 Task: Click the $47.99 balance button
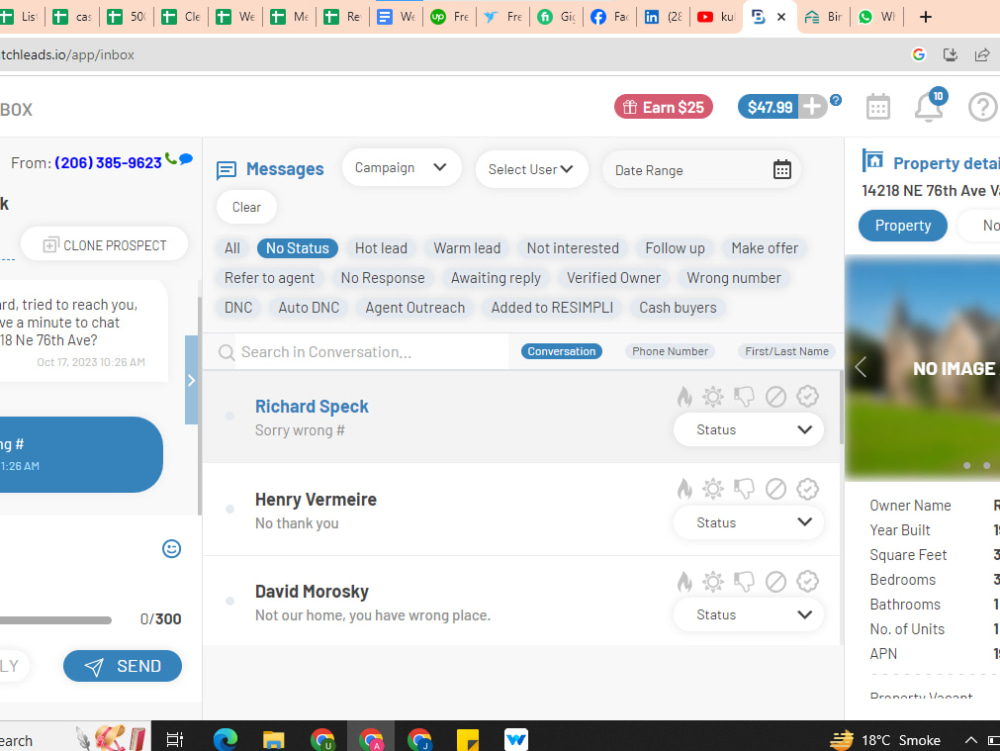[770, 107]
